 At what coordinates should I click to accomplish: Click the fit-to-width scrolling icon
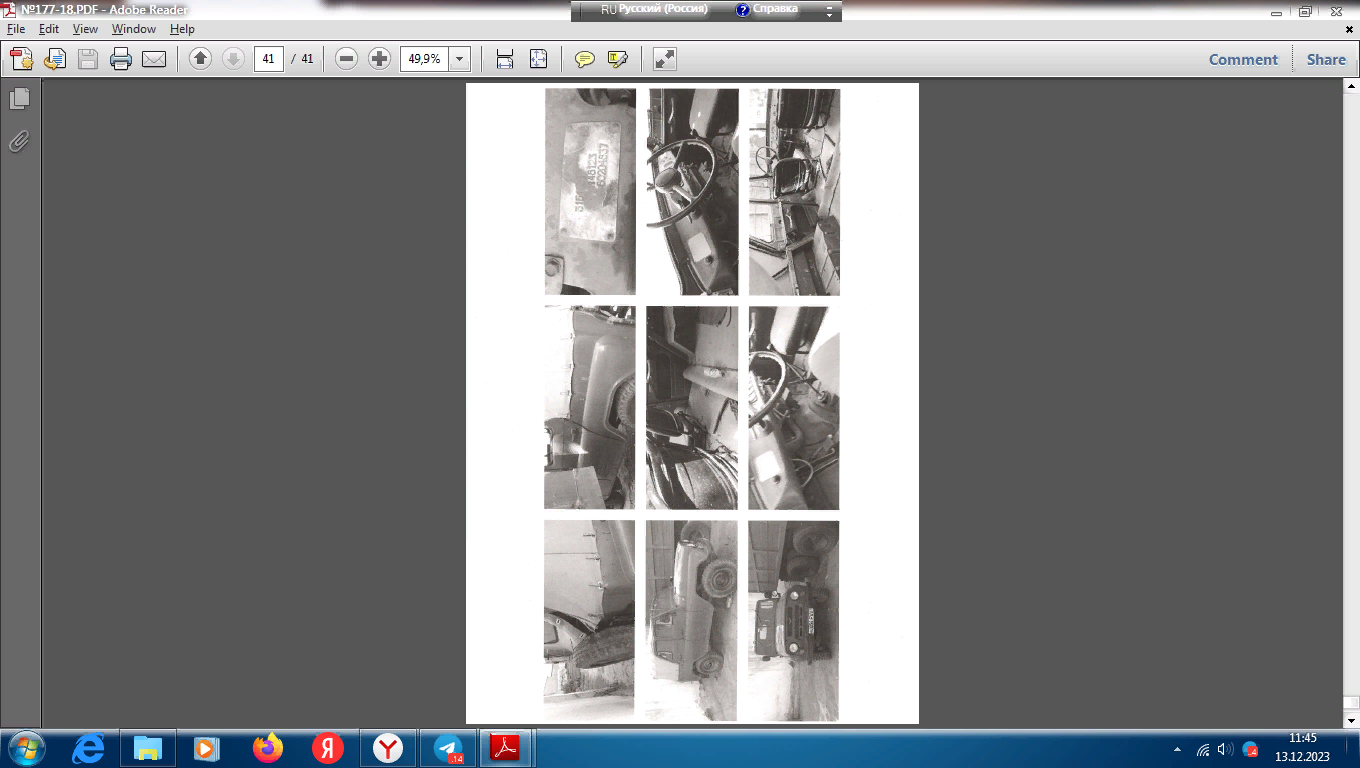pos(505,59)
